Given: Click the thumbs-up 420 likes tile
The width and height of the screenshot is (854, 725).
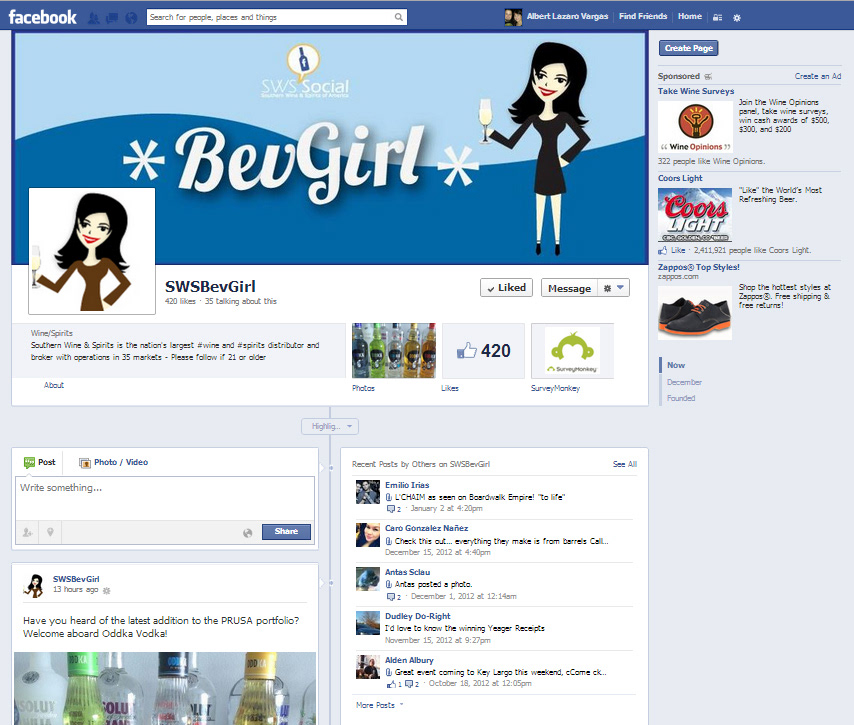Looking at the screenshot, I should [483, 351].
